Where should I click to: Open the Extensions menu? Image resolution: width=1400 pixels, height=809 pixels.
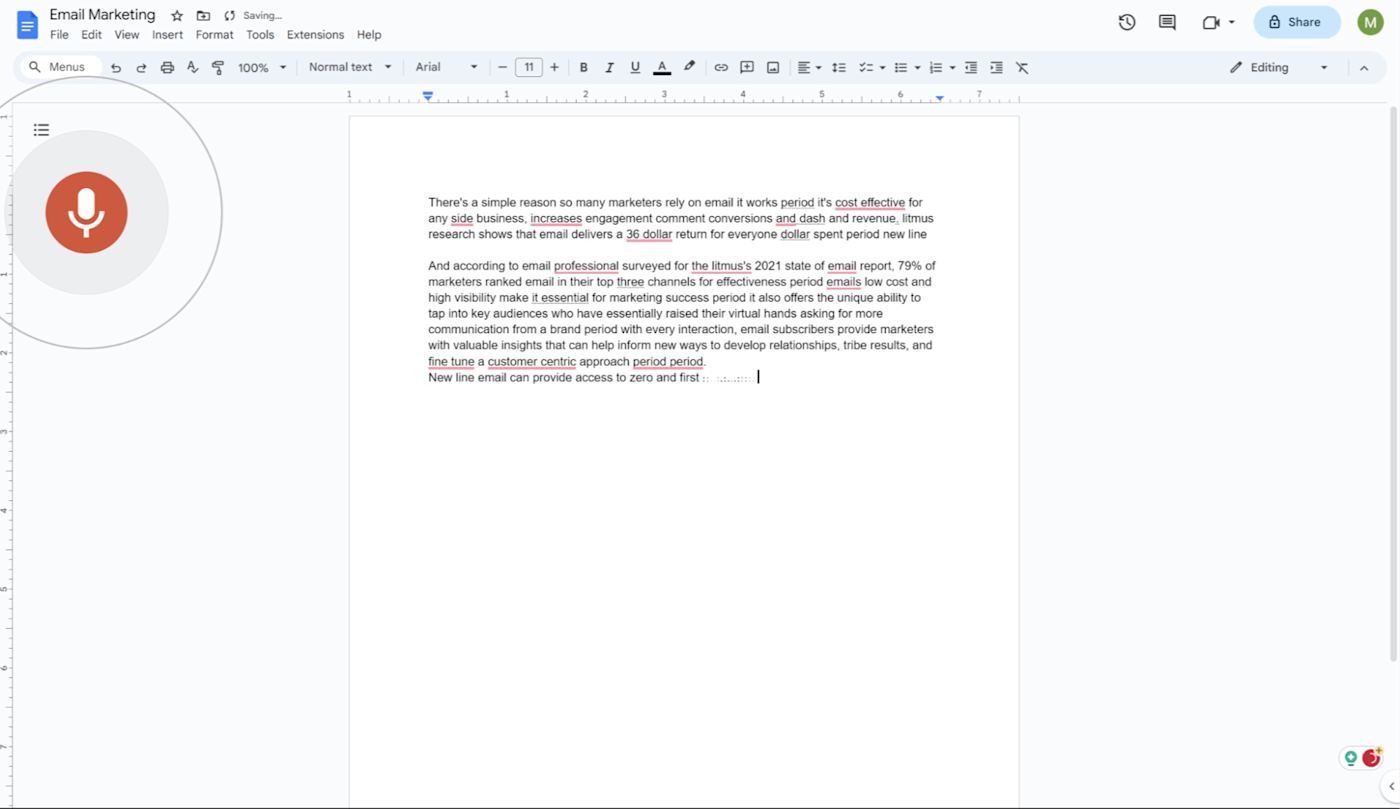315,35
